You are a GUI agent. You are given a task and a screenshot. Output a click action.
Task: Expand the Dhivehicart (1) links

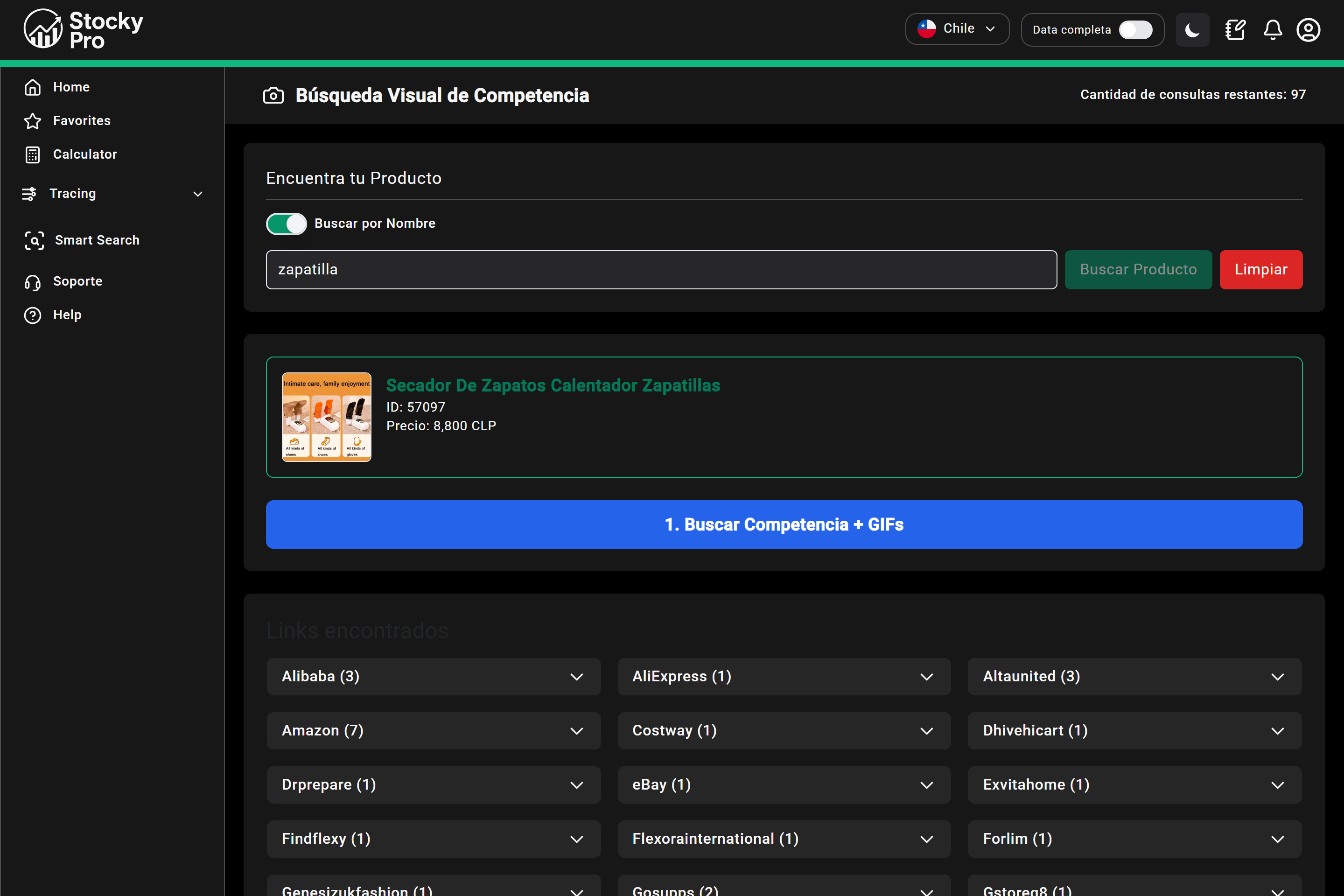click(x=1134, y=731)
